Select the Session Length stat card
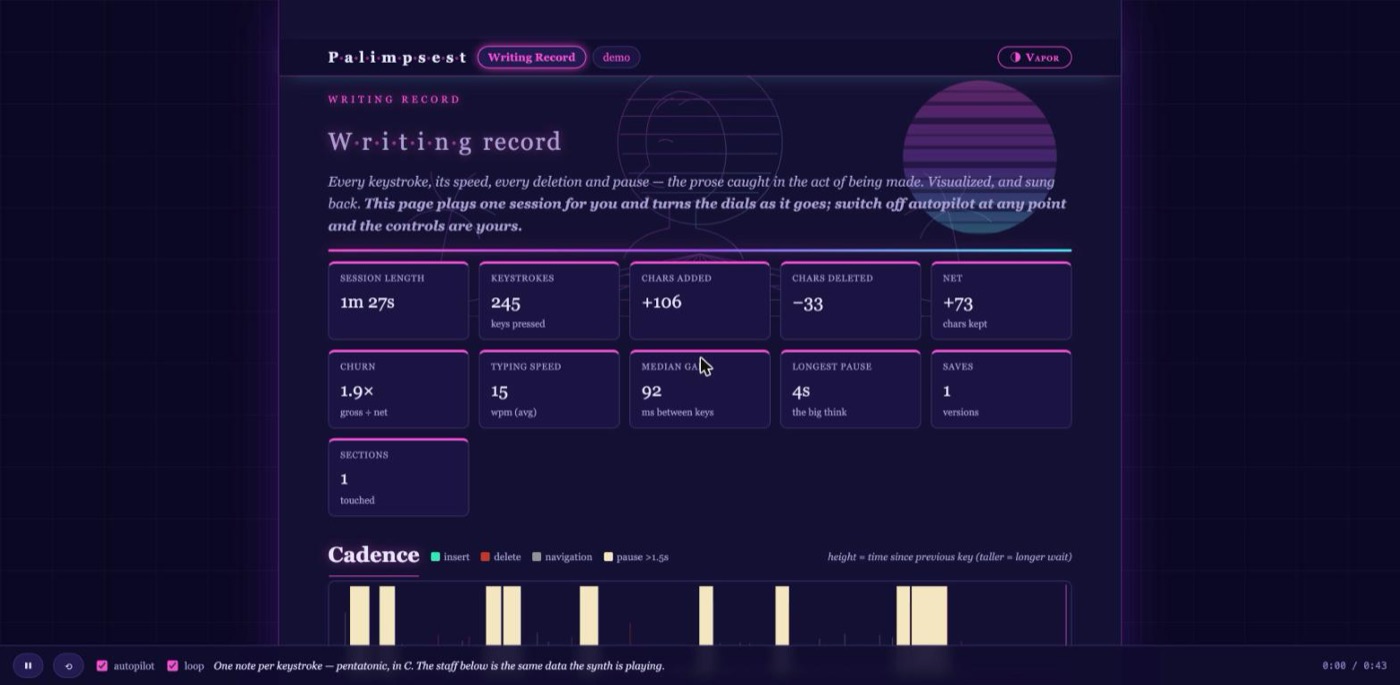This screenshot has width=1400, height=685. [x=398, y=301]
